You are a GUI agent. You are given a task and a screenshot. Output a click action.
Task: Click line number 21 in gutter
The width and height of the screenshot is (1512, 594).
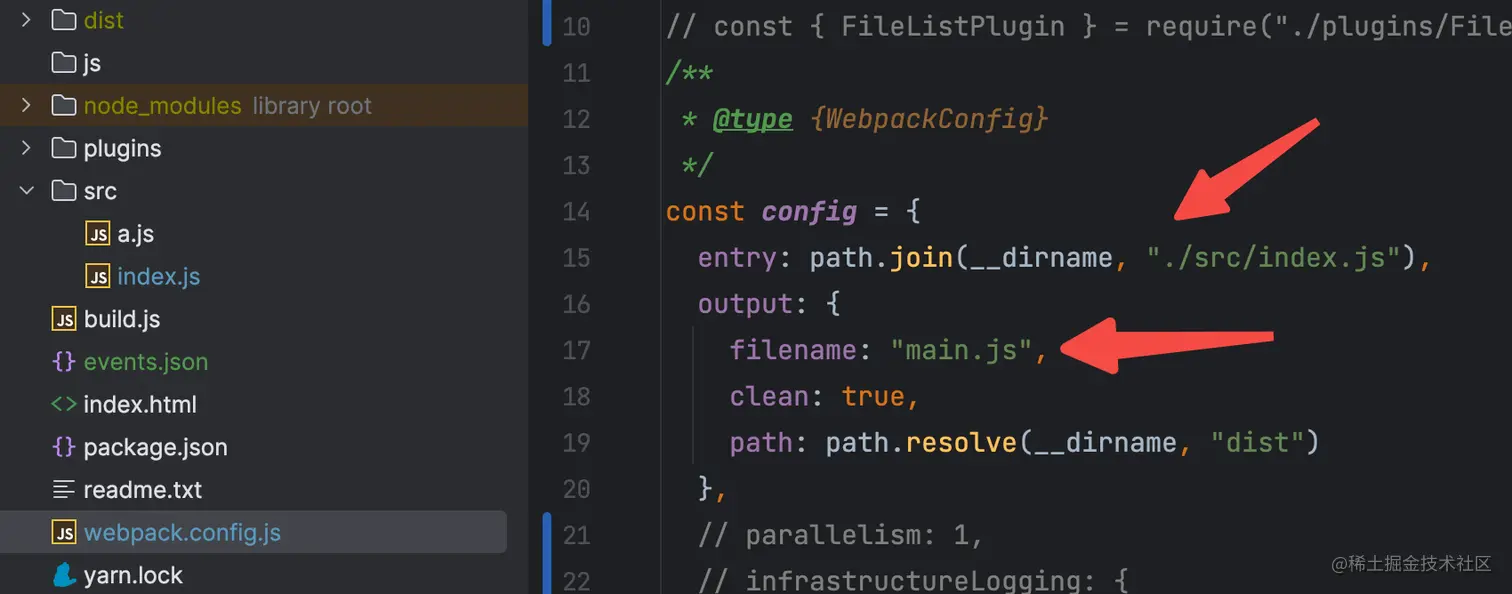(x=576, y=535)
